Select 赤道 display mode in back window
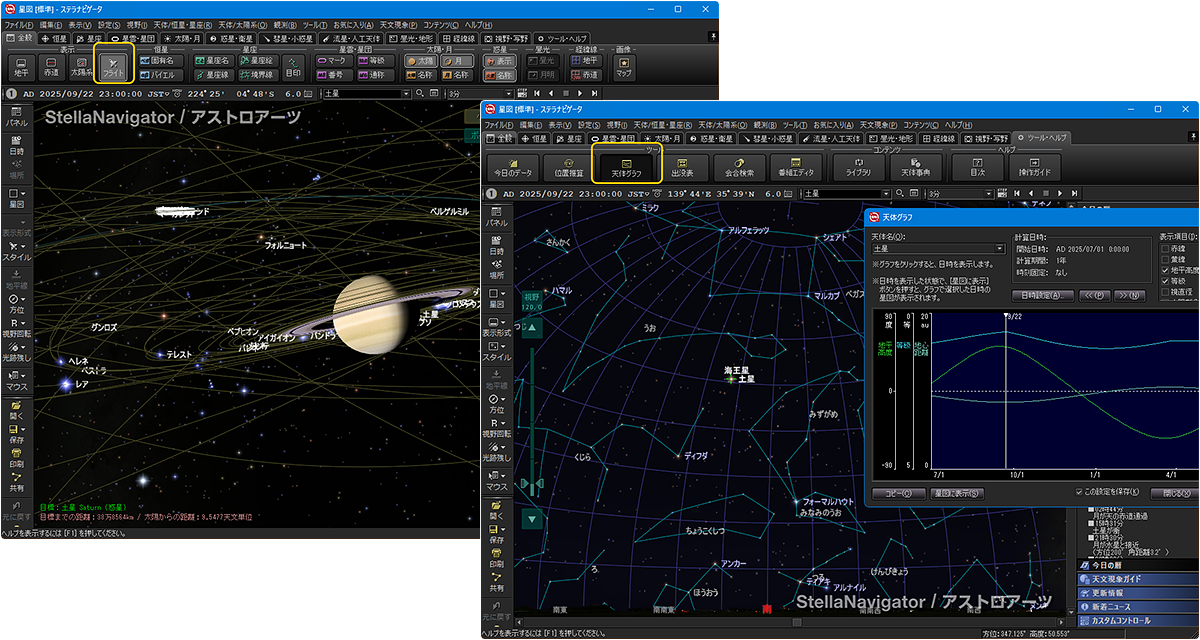1200x640 pixels. pos(52,66)
